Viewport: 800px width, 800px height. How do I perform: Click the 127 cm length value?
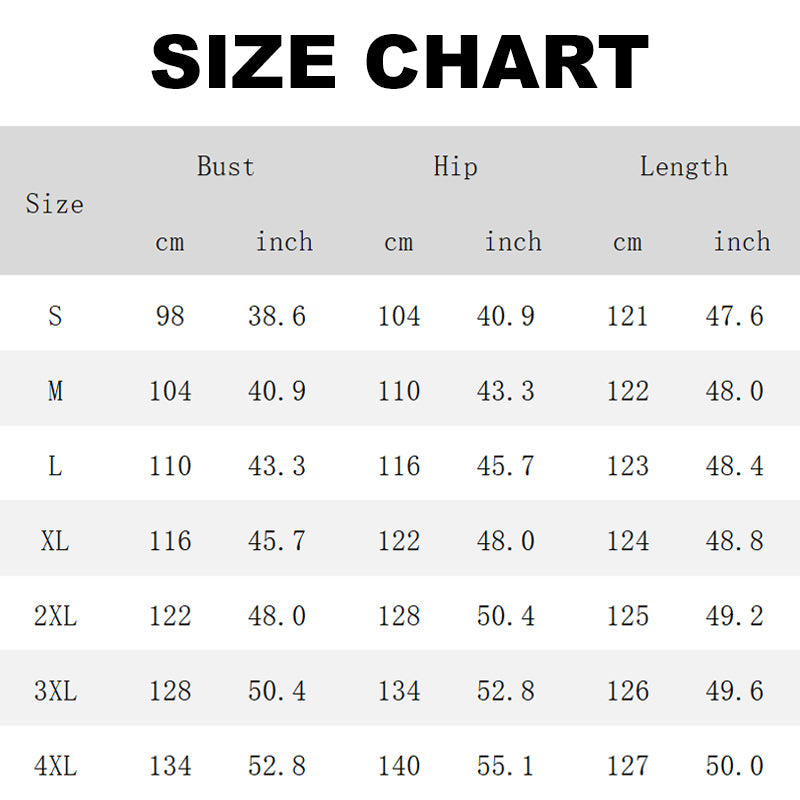pyautogui.click(x=628, y=766)
